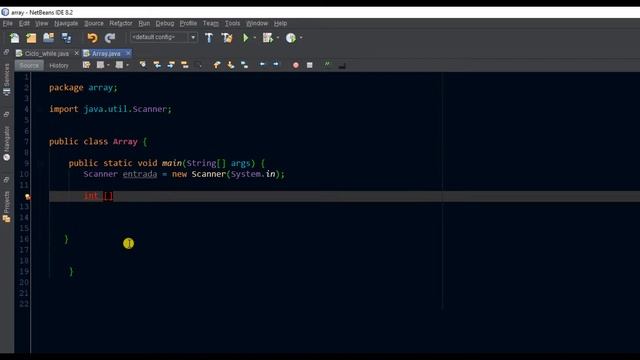Toggle Rectangular Selection mode

pos(198,65)
